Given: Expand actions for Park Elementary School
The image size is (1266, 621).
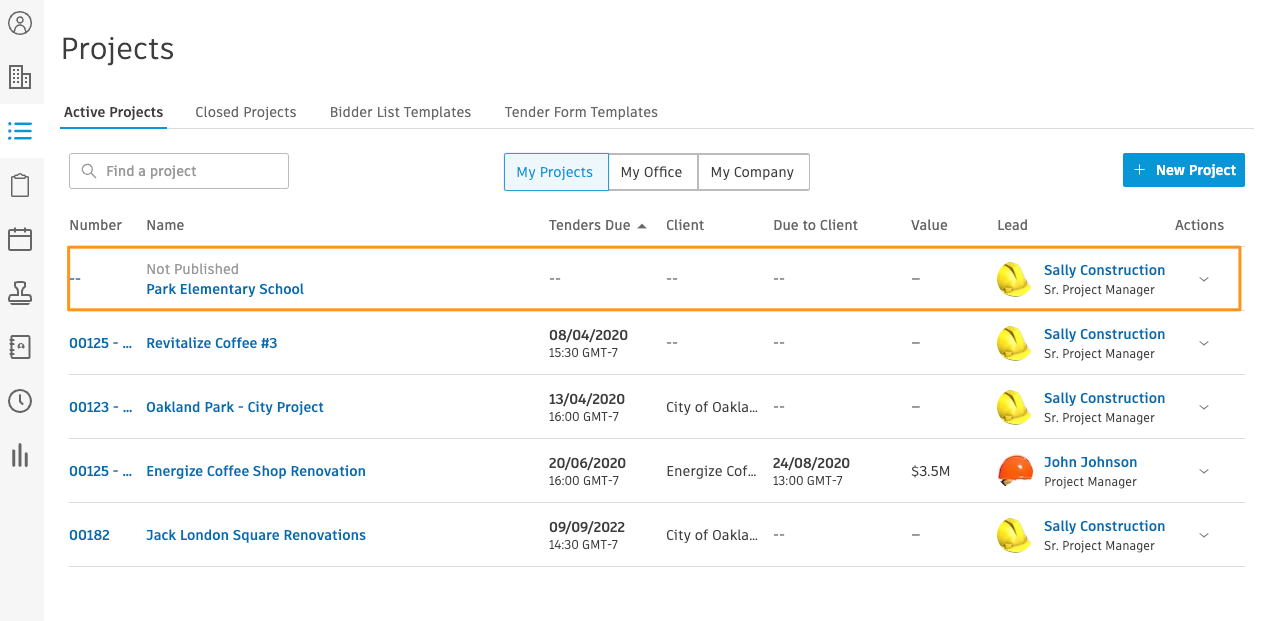Looking at the screenshot, I should (1204, 279).
